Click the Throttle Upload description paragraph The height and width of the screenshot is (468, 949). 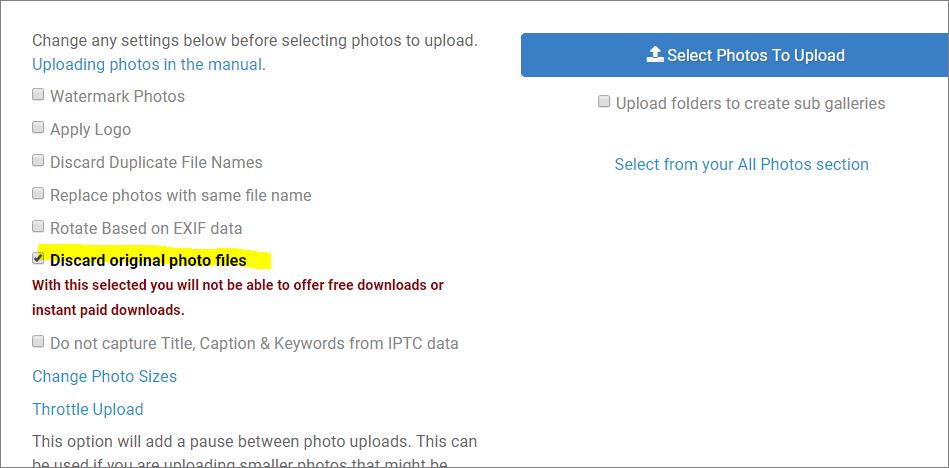(255, 452)
